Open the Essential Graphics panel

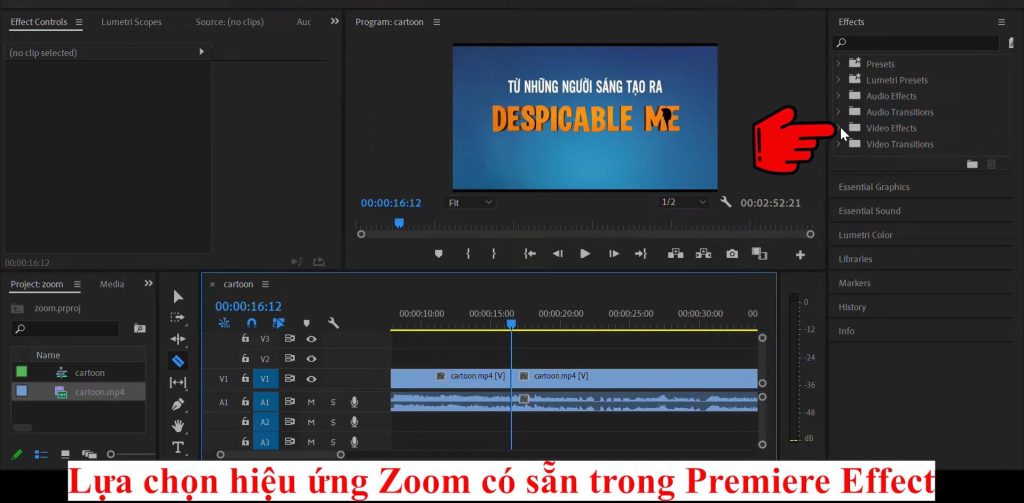(x=874, y=187)
